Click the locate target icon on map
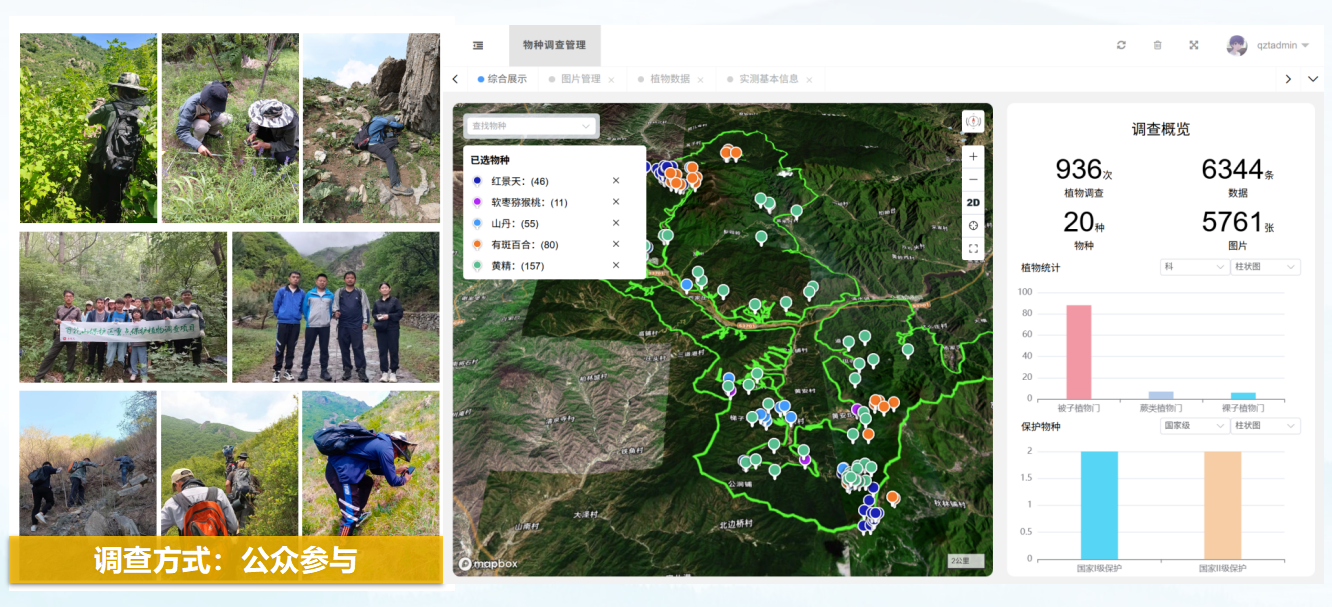This screenshot has height=607, width=1332. tap(973, 226)
